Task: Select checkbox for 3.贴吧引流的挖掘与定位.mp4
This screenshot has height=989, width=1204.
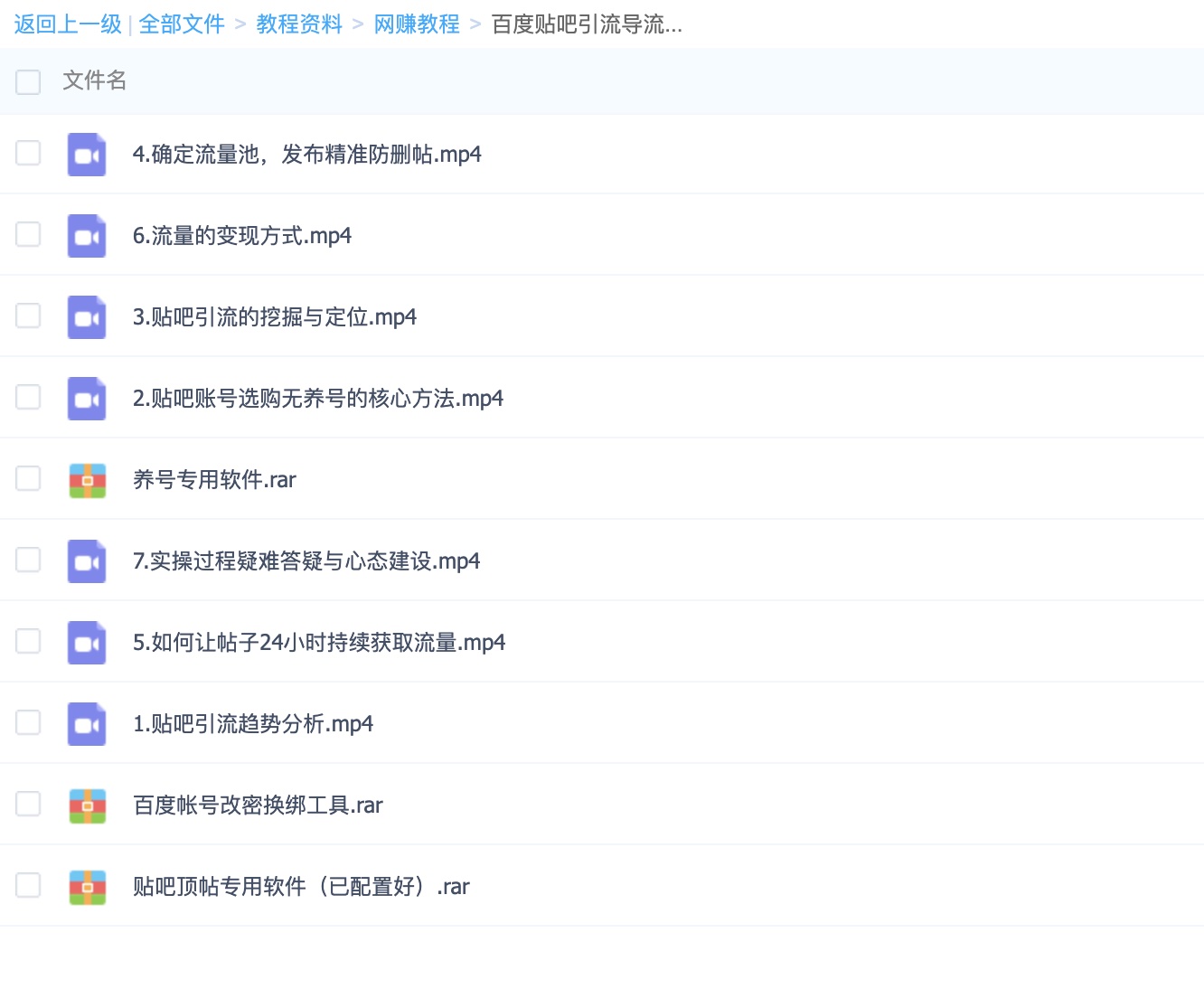Action: click(x=28, y=316)
